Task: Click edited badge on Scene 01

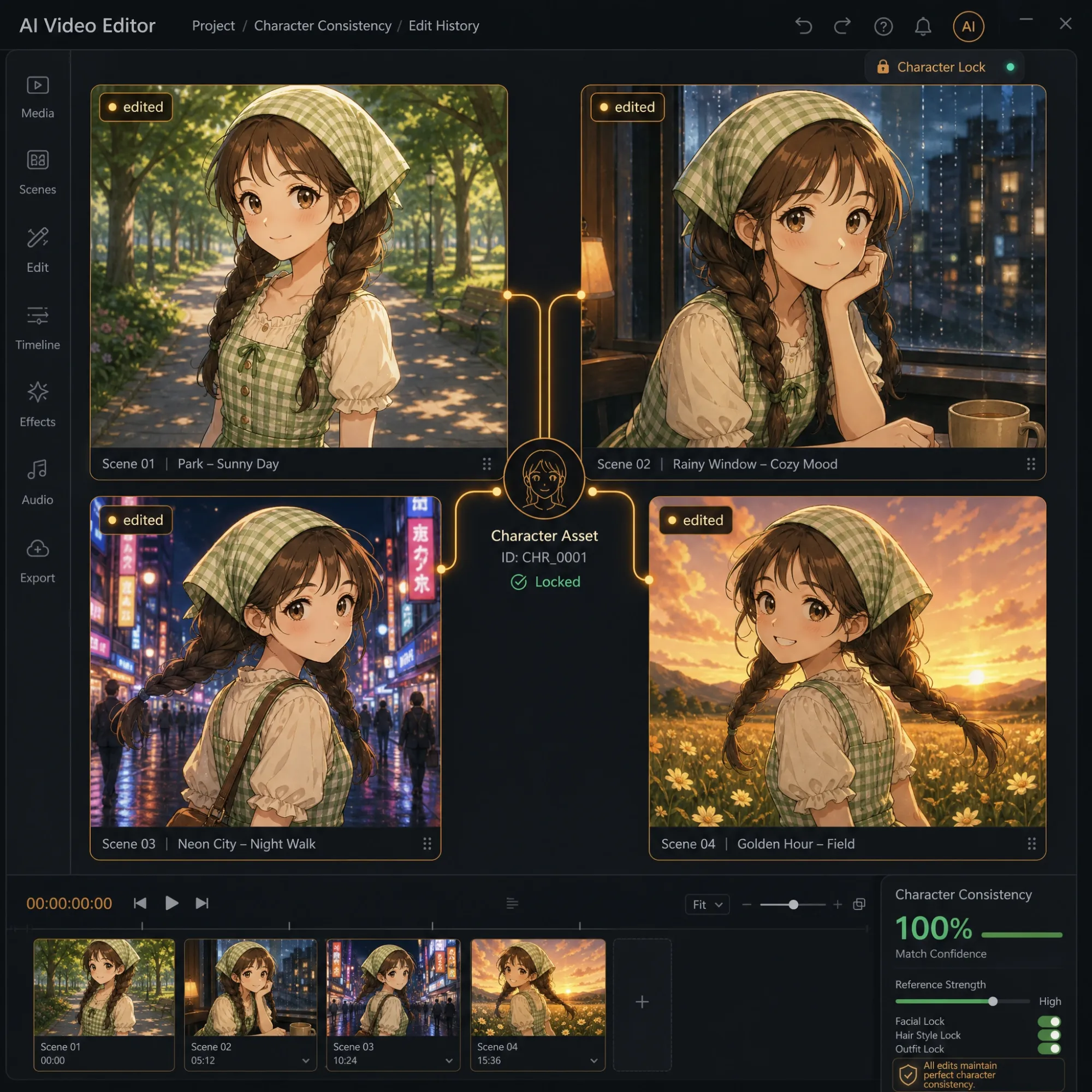Action: coord(135,107)
